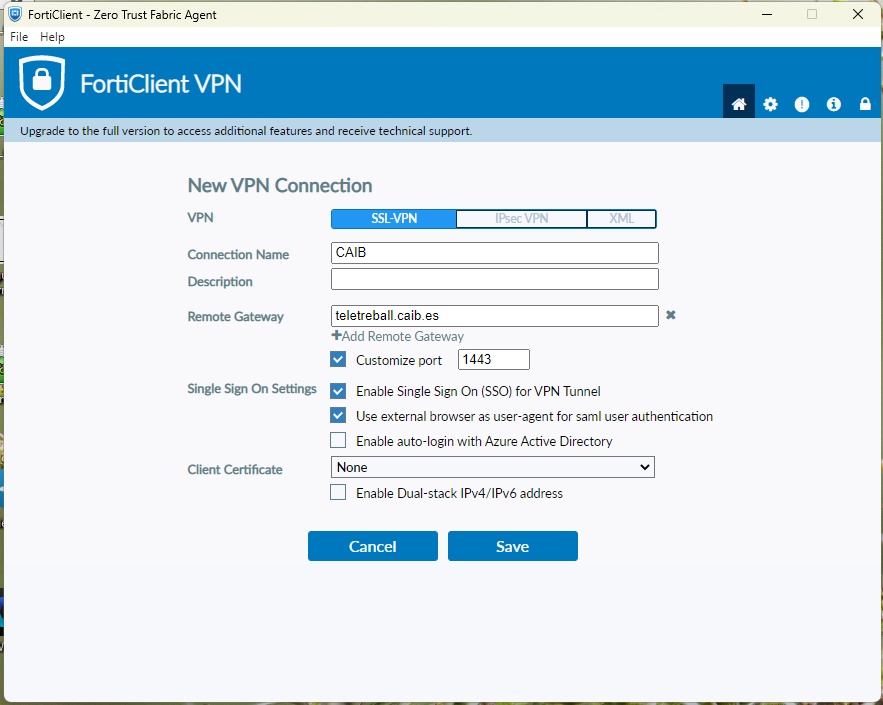This screenshot has height=705, width=883.
Task: Open the About info icon
Action: coord(834,104)
